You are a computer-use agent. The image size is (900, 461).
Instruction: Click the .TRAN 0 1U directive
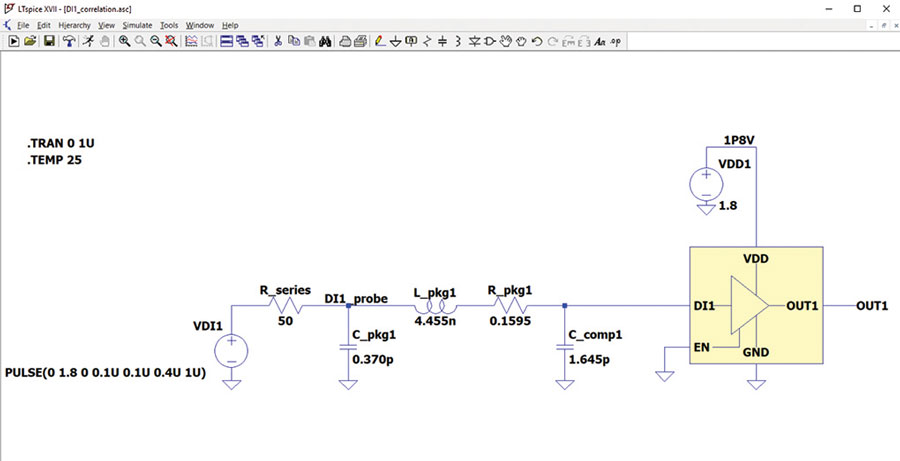(x=60, y=144)
